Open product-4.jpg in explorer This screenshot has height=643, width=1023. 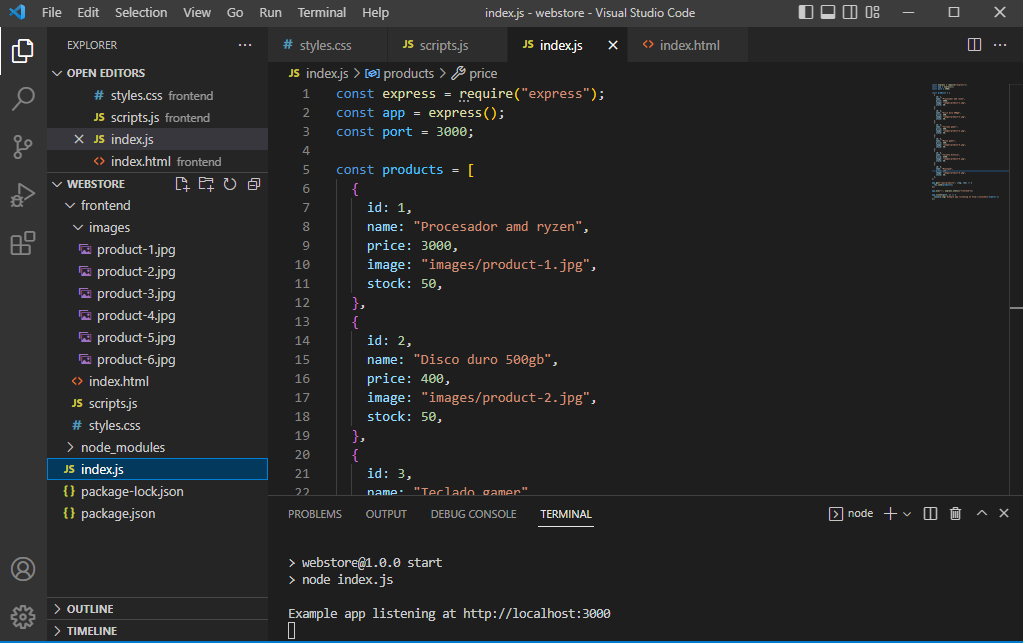click(157, 316)
